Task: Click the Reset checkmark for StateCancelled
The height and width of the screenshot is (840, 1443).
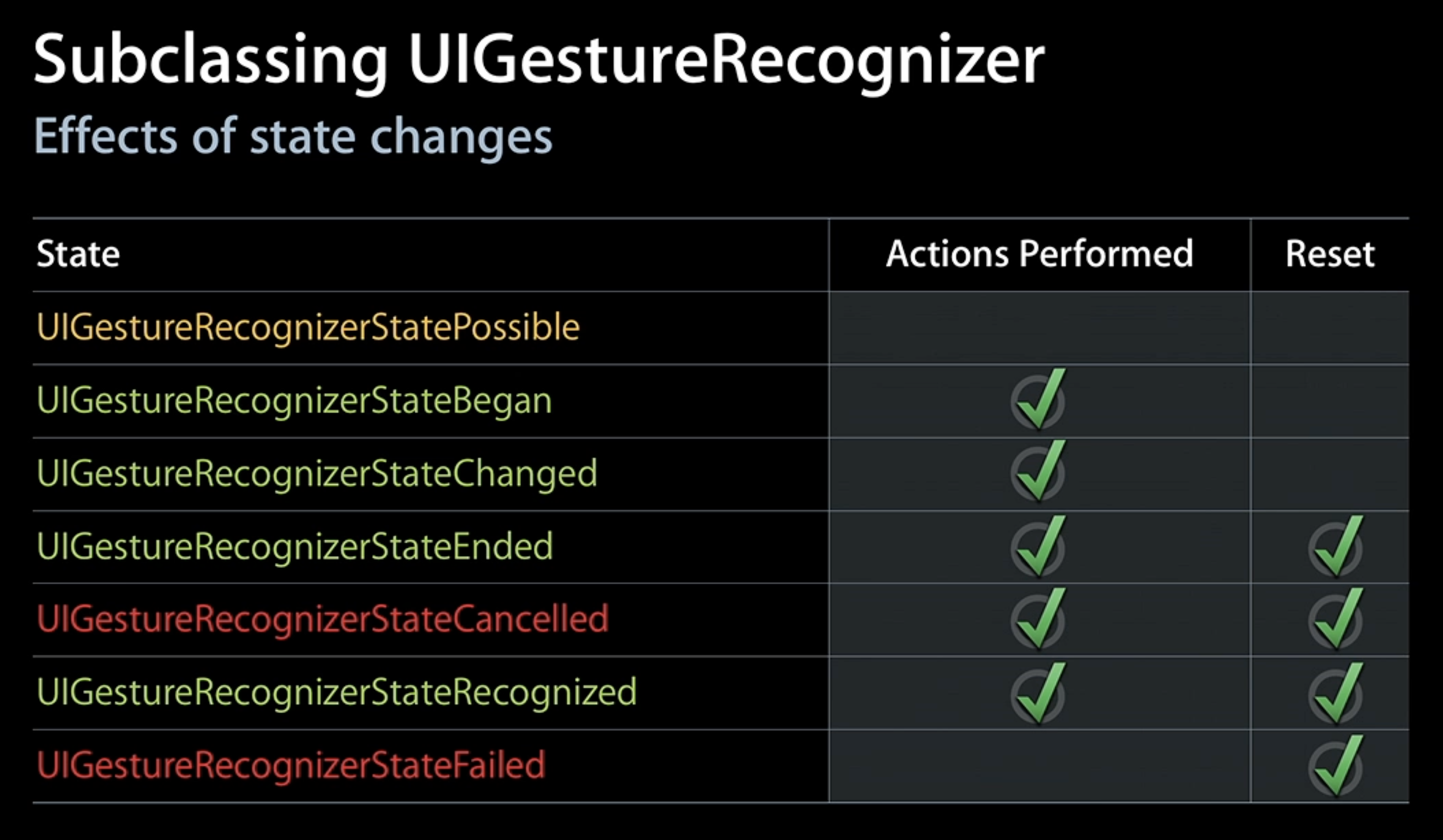Action: 1336,619
